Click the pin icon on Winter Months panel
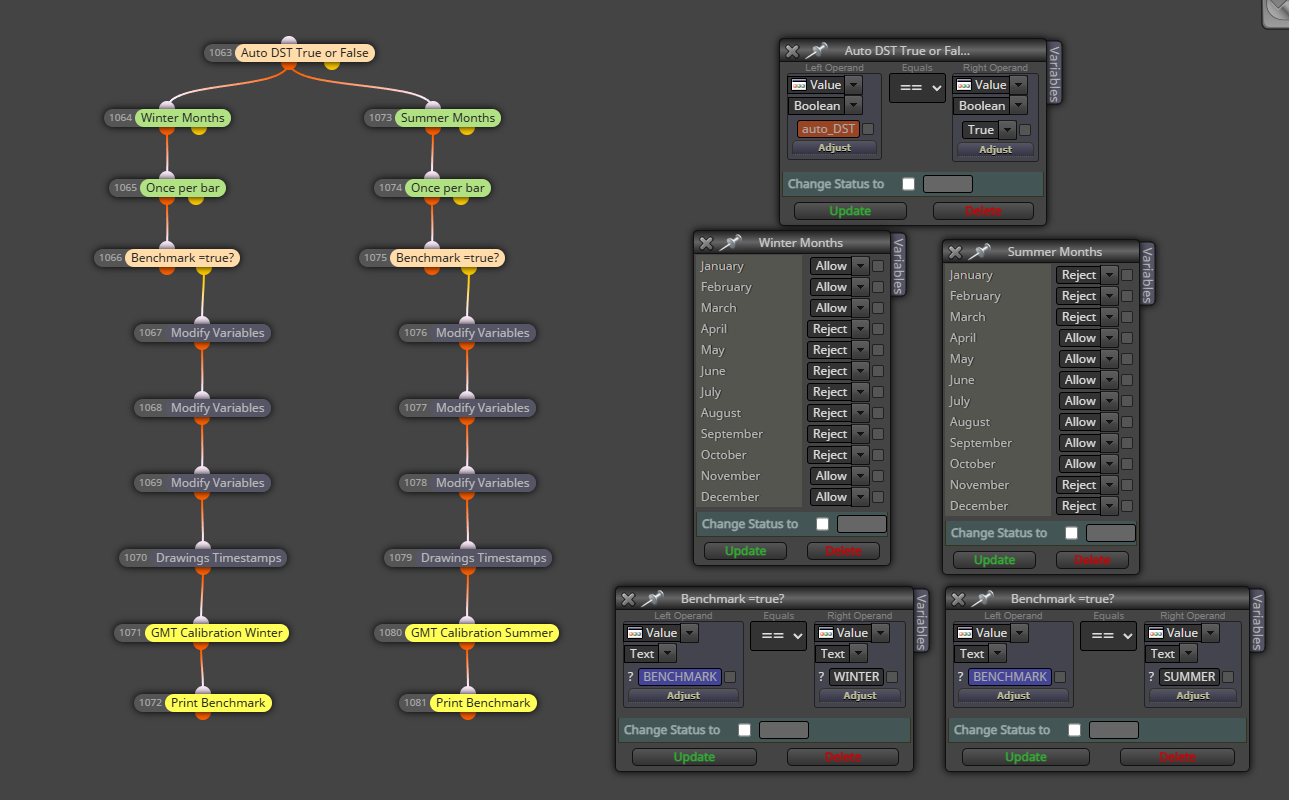Image resolution: width=1289 pixels, height=800 pixels. (732, 242)
